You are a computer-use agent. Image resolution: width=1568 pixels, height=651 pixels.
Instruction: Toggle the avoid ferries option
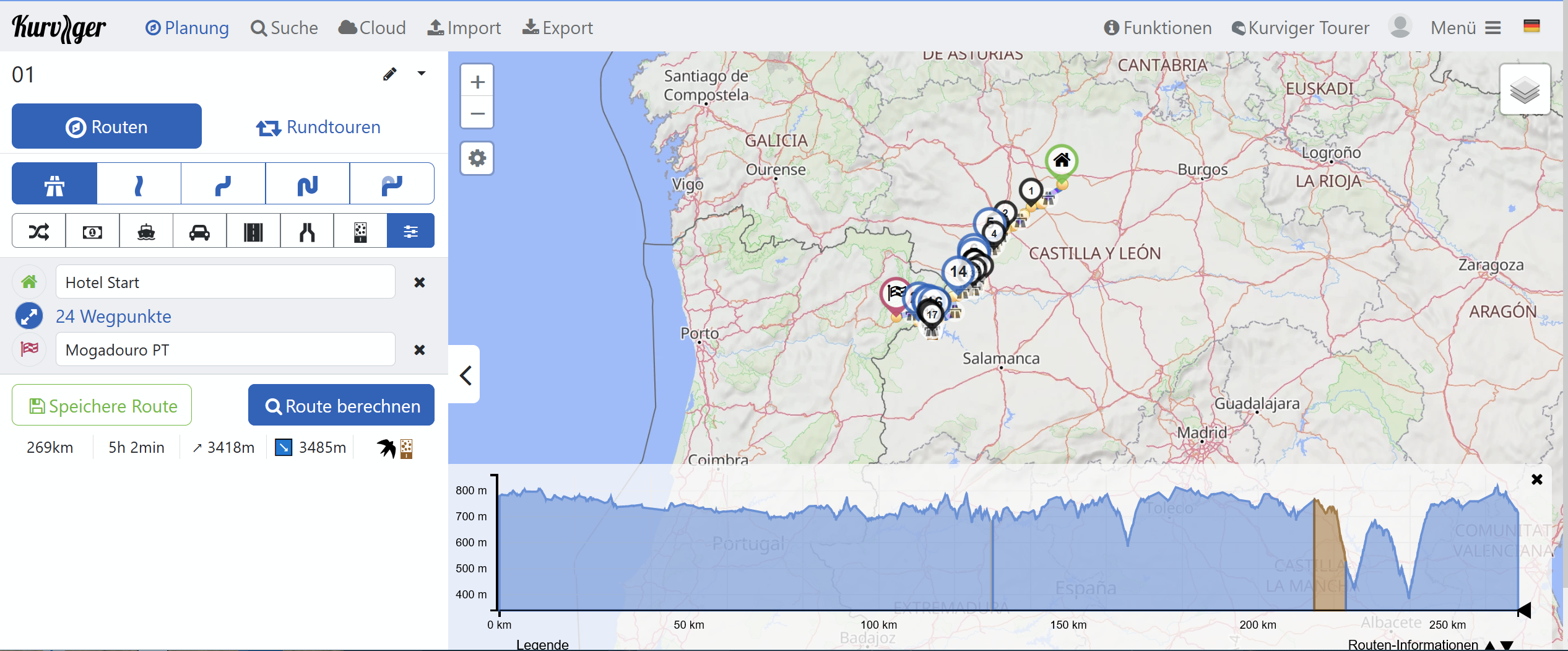click(x=146, y=232)
